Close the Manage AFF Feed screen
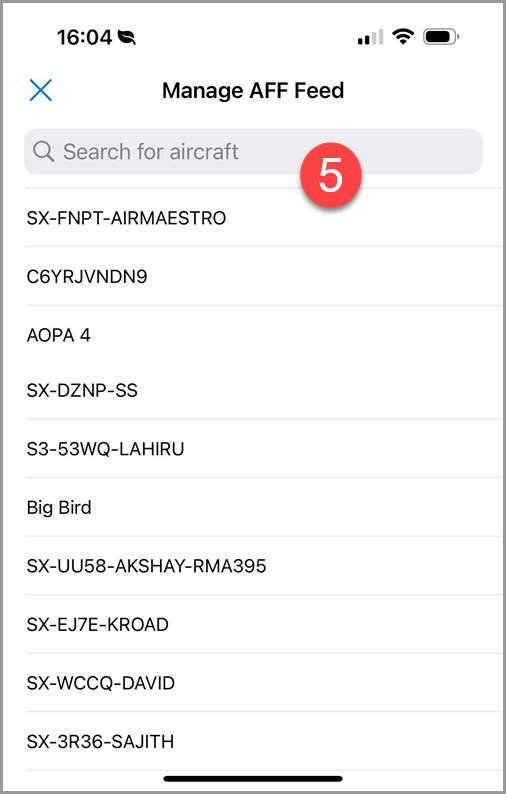 click(41, 91)
